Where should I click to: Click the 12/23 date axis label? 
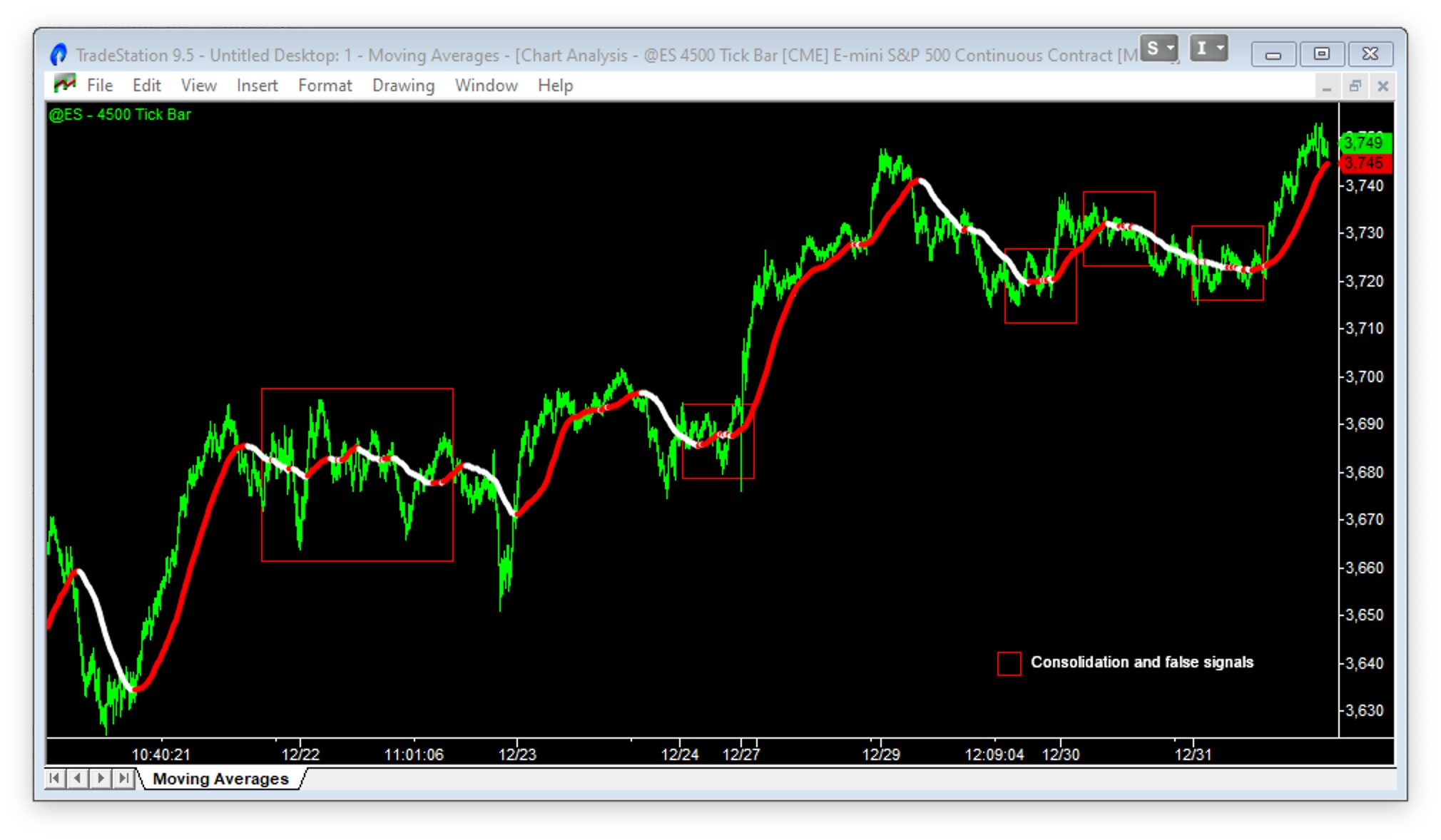(517, 754)
